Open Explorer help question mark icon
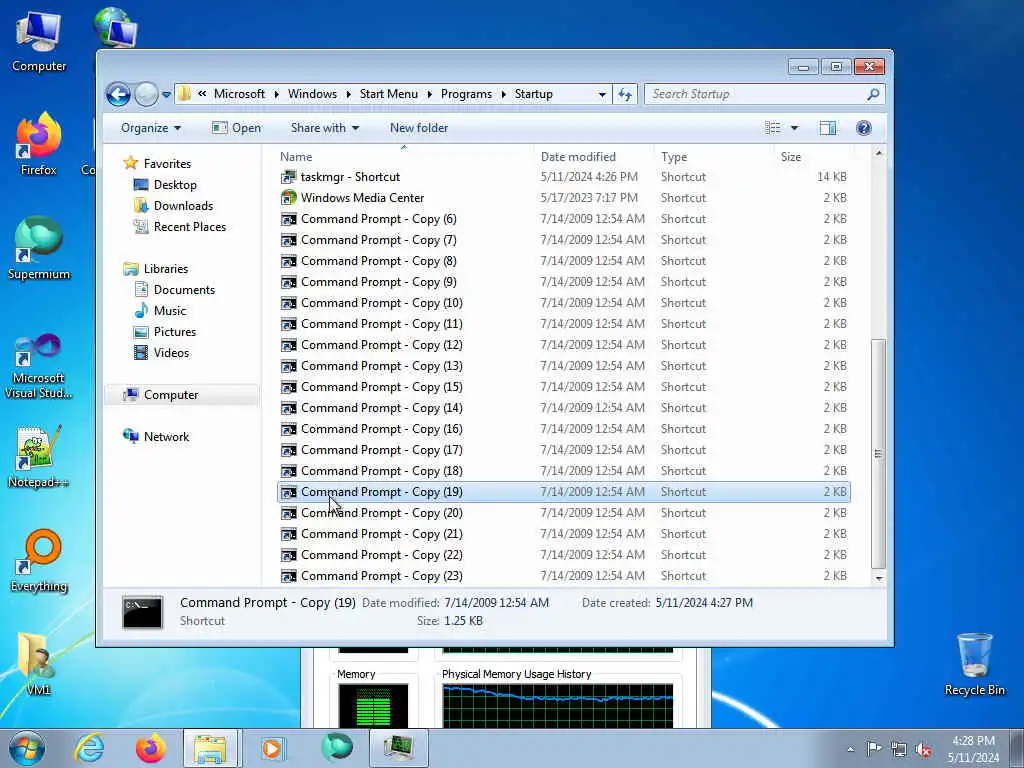The width and height of the screenshot is (1024, 768). point(863,128)
